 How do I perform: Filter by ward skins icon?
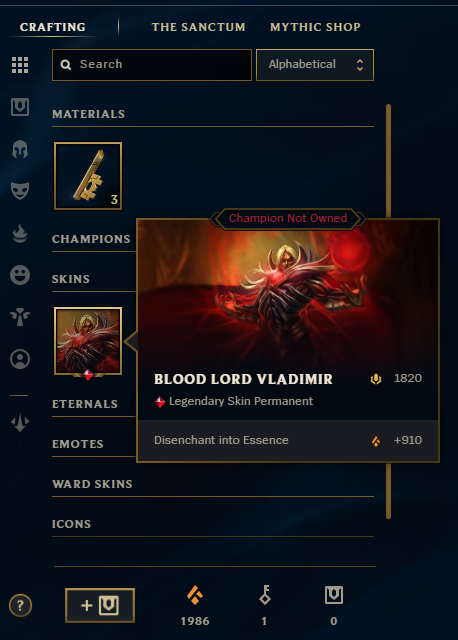[x=20, y=317]
